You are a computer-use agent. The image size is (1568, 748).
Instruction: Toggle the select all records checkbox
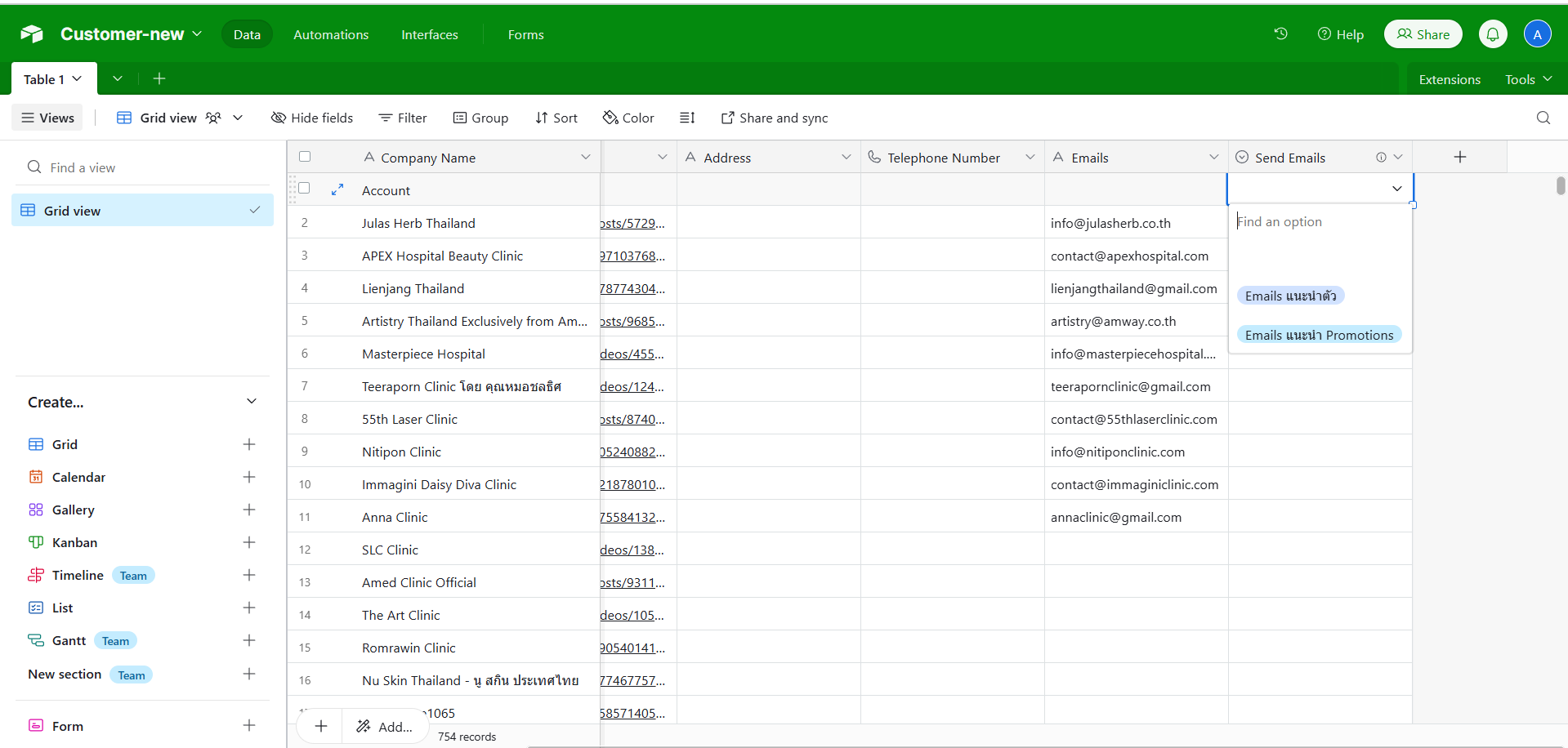click(305, 157)
